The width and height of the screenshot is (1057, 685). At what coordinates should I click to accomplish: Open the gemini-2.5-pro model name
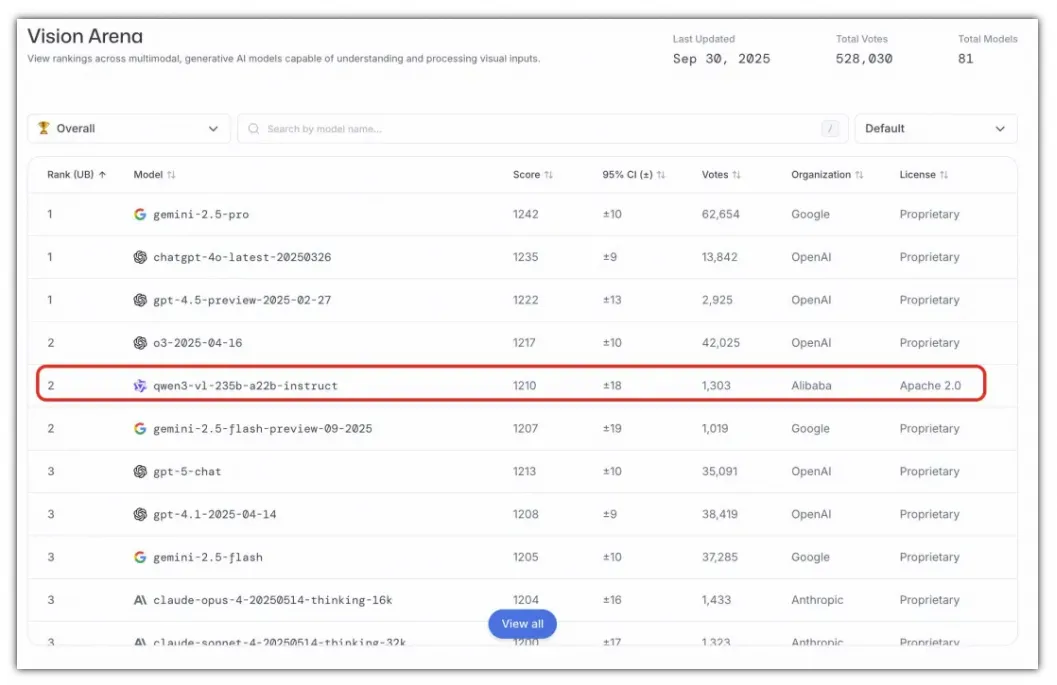point(201,214)
